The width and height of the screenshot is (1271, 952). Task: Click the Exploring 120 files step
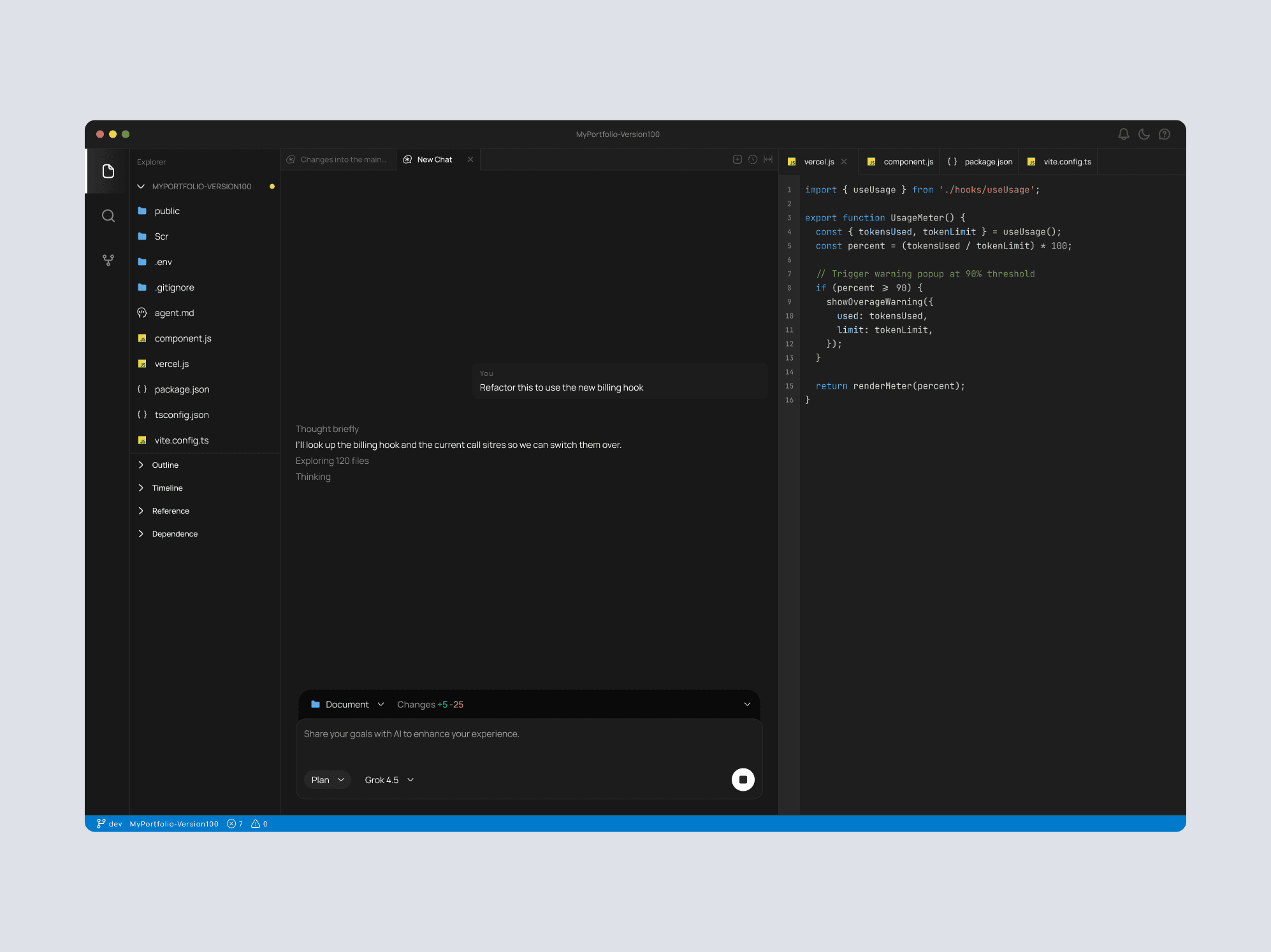tap(332, 461)
